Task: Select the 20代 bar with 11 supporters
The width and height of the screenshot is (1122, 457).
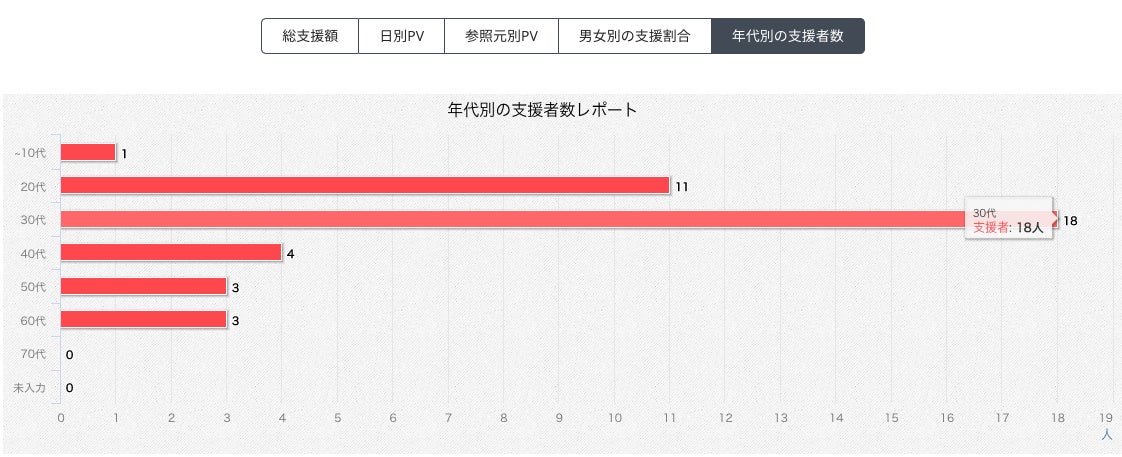Action: click(x=364, y=185)
